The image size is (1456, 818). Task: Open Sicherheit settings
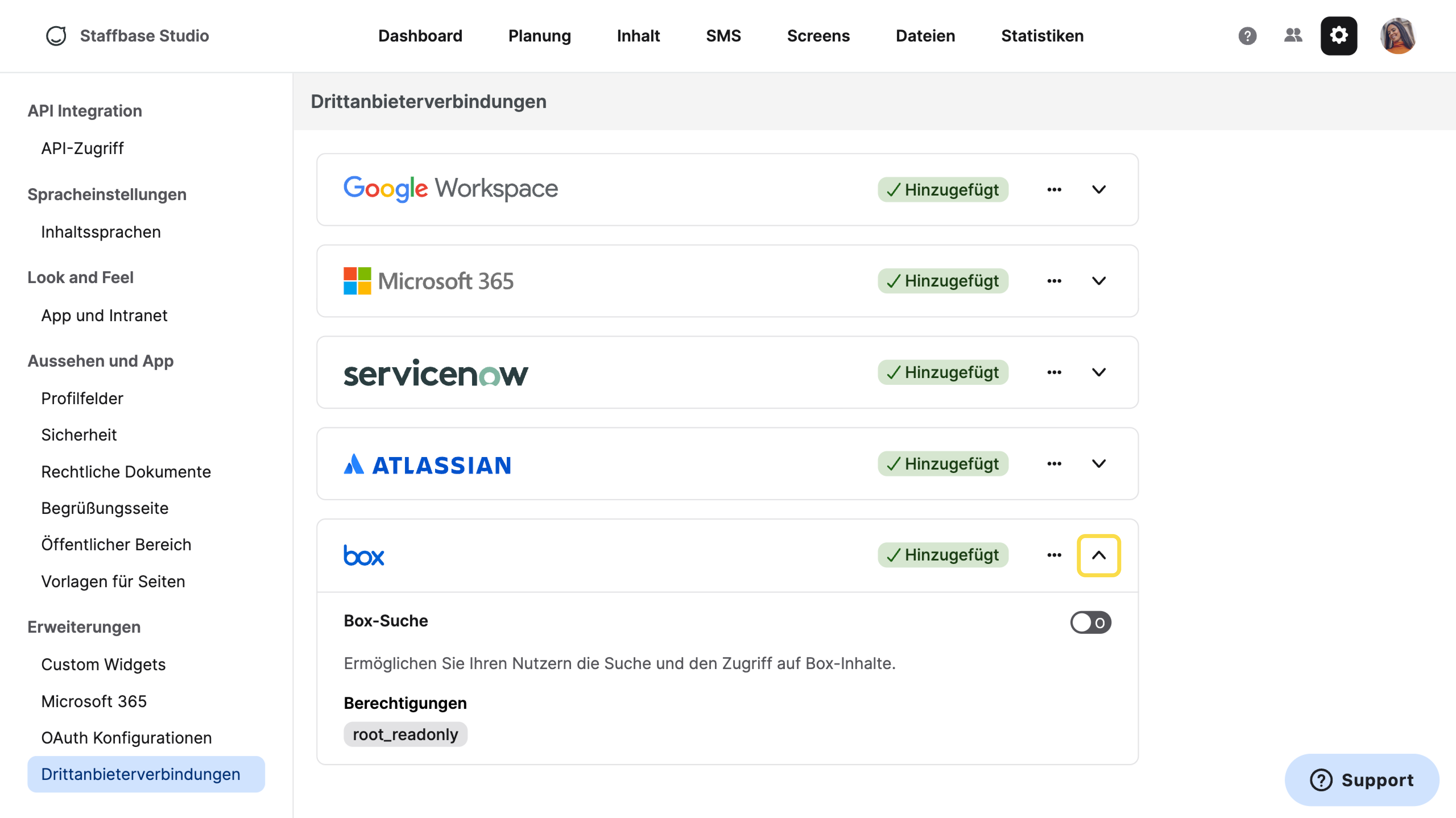(x=78, y=434)
